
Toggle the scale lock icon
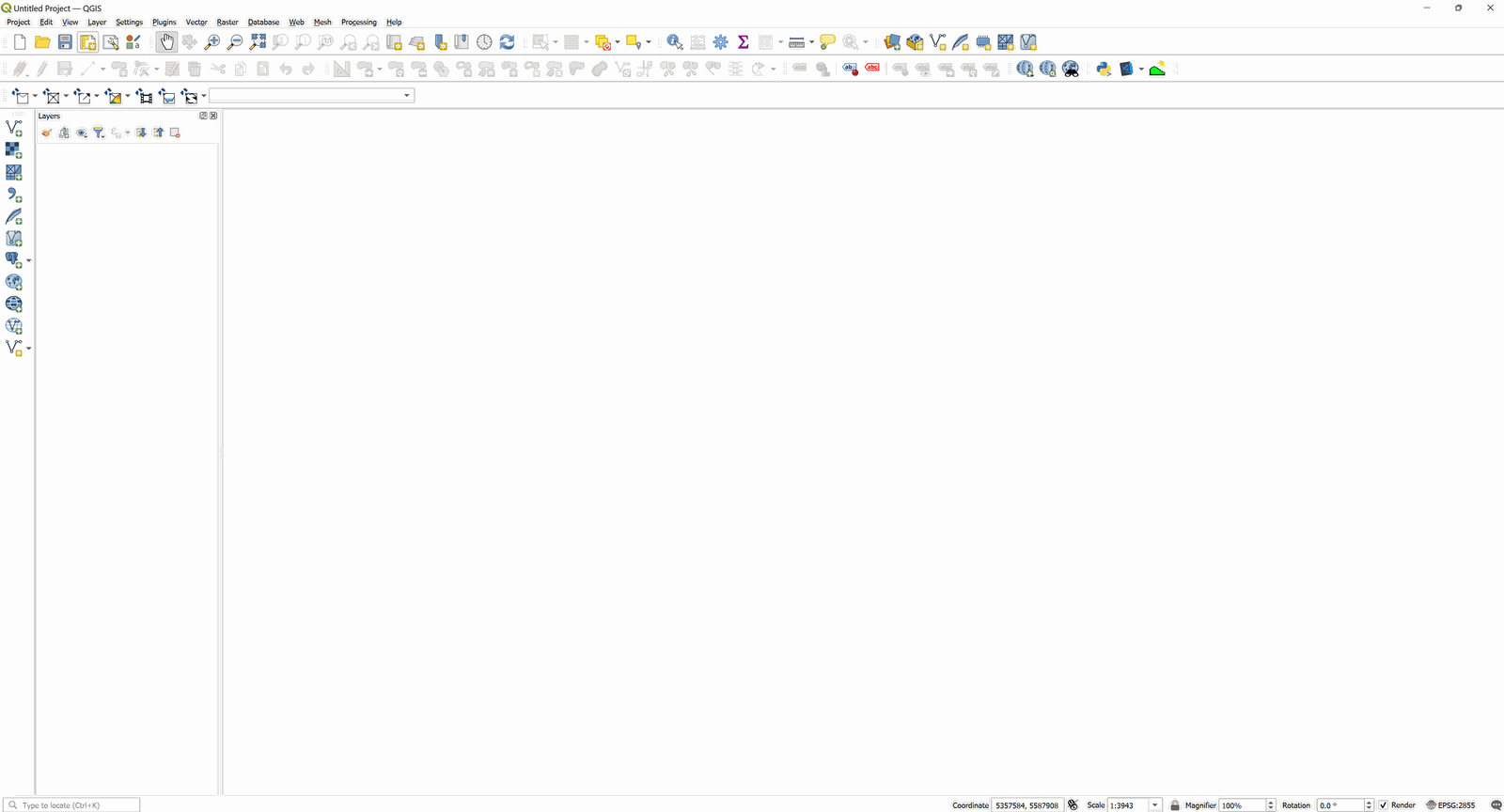[x=1174, y=805]
